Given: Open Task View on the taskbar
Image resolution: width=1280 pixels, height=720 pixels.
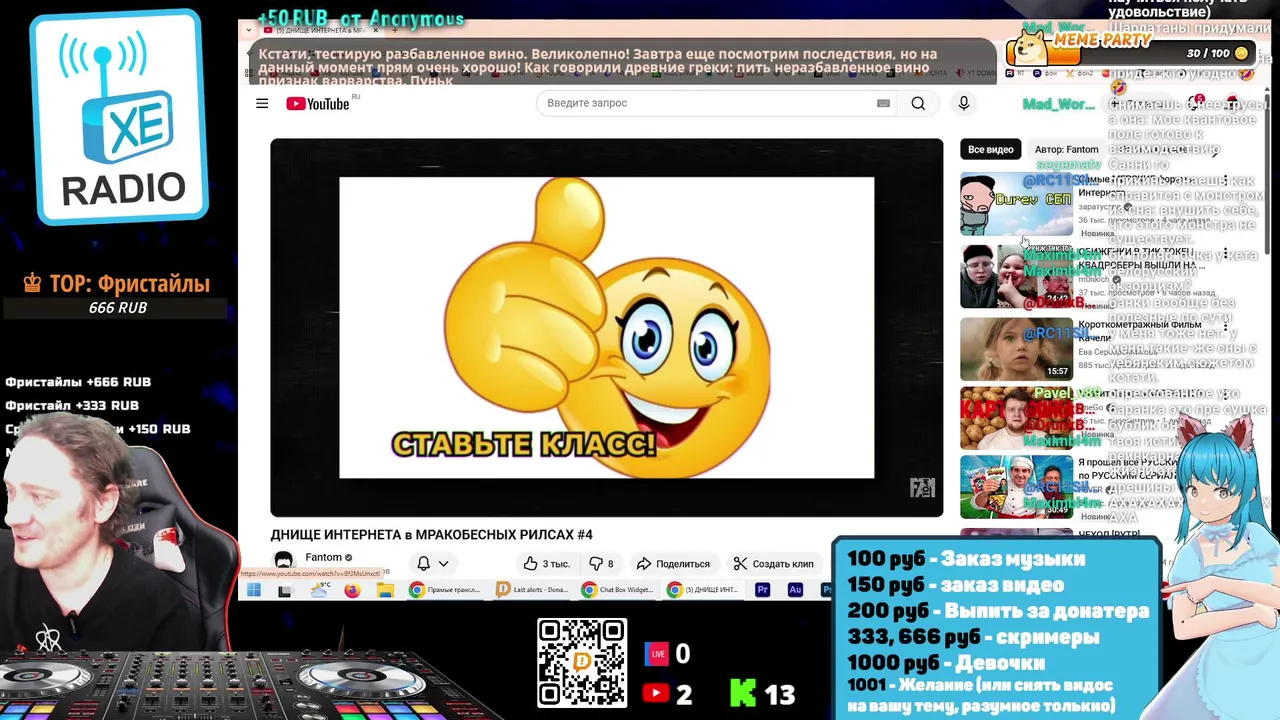Looking at the screenshot, I should [x=284, y=590].
